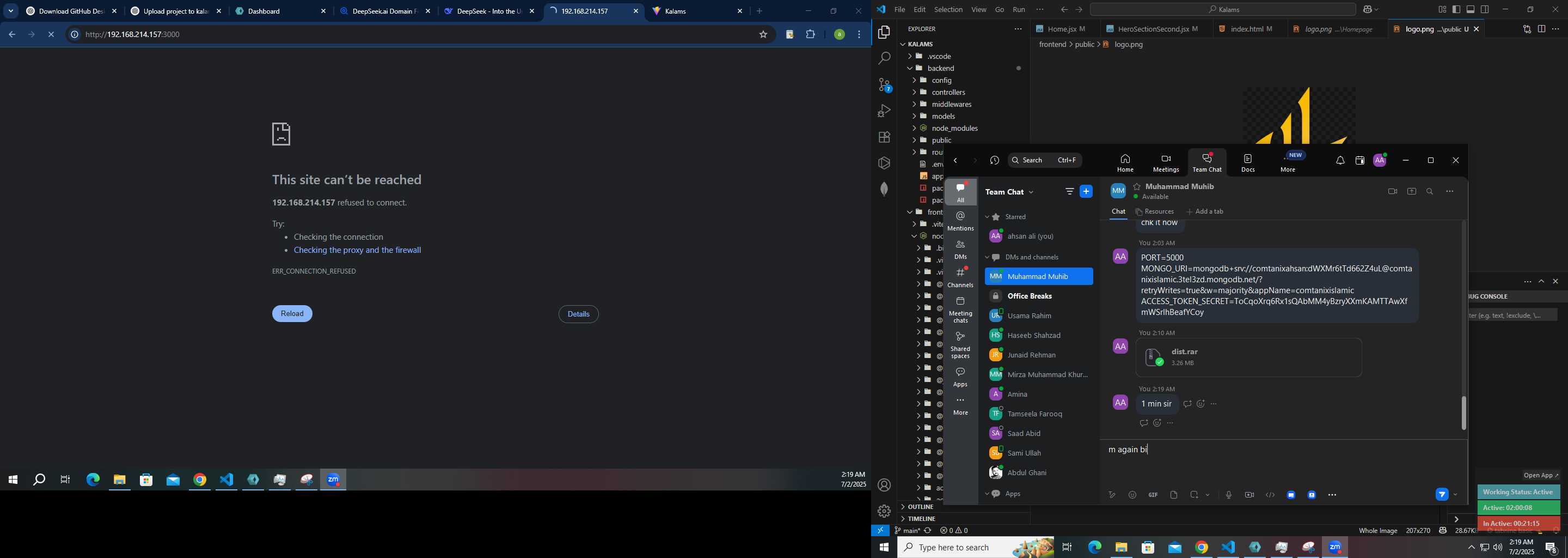Open VS Code Accounts icon
Screen dimensions: 1568x558
pyautogui.click(x=884, y=485)
